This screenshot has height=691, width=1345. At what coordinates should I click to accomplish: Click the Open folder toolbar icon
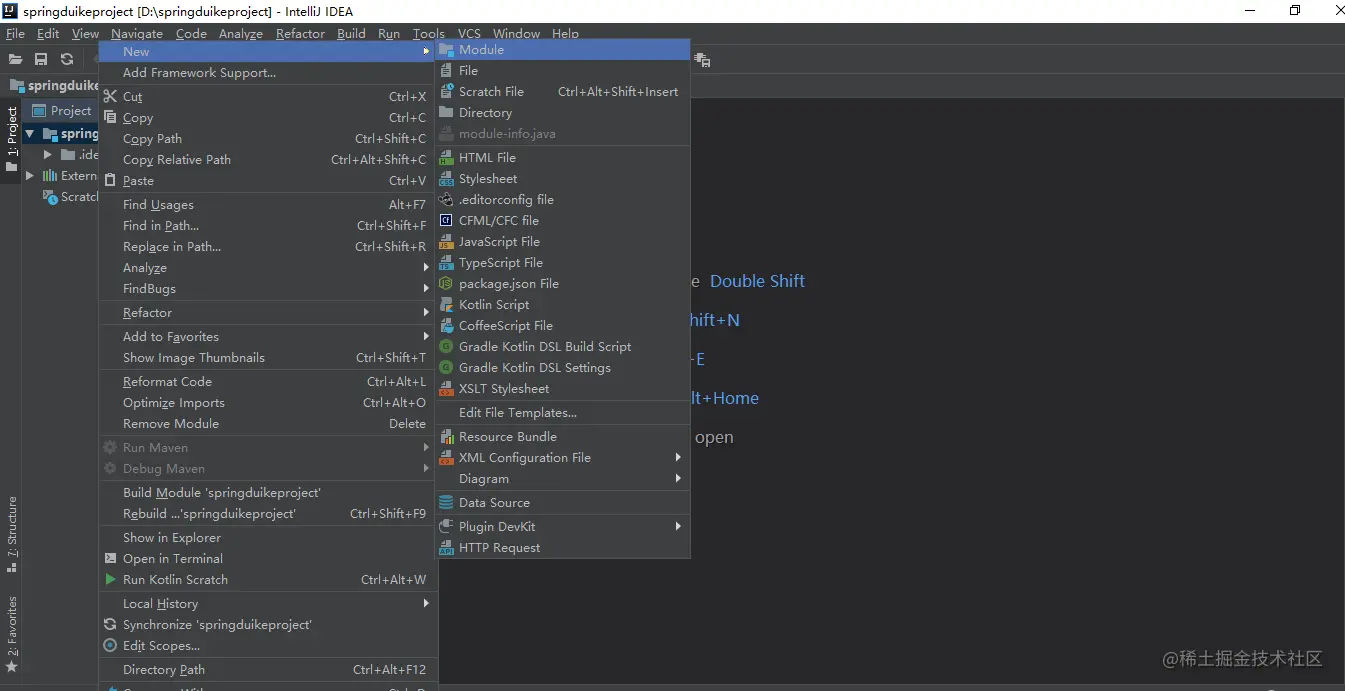click(16, 60)
